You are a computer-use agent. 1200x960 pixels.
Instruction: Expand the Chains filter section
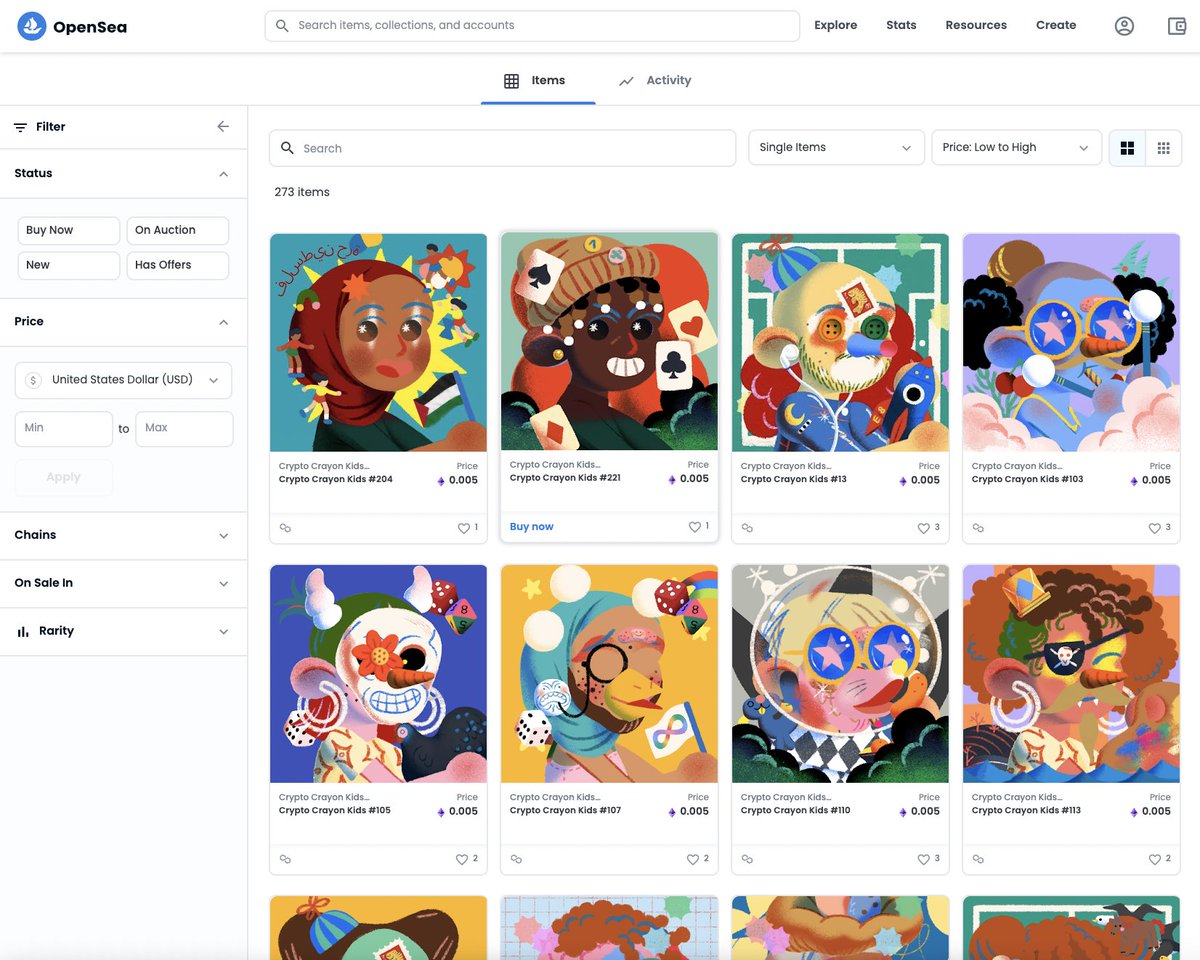point(123,535)
